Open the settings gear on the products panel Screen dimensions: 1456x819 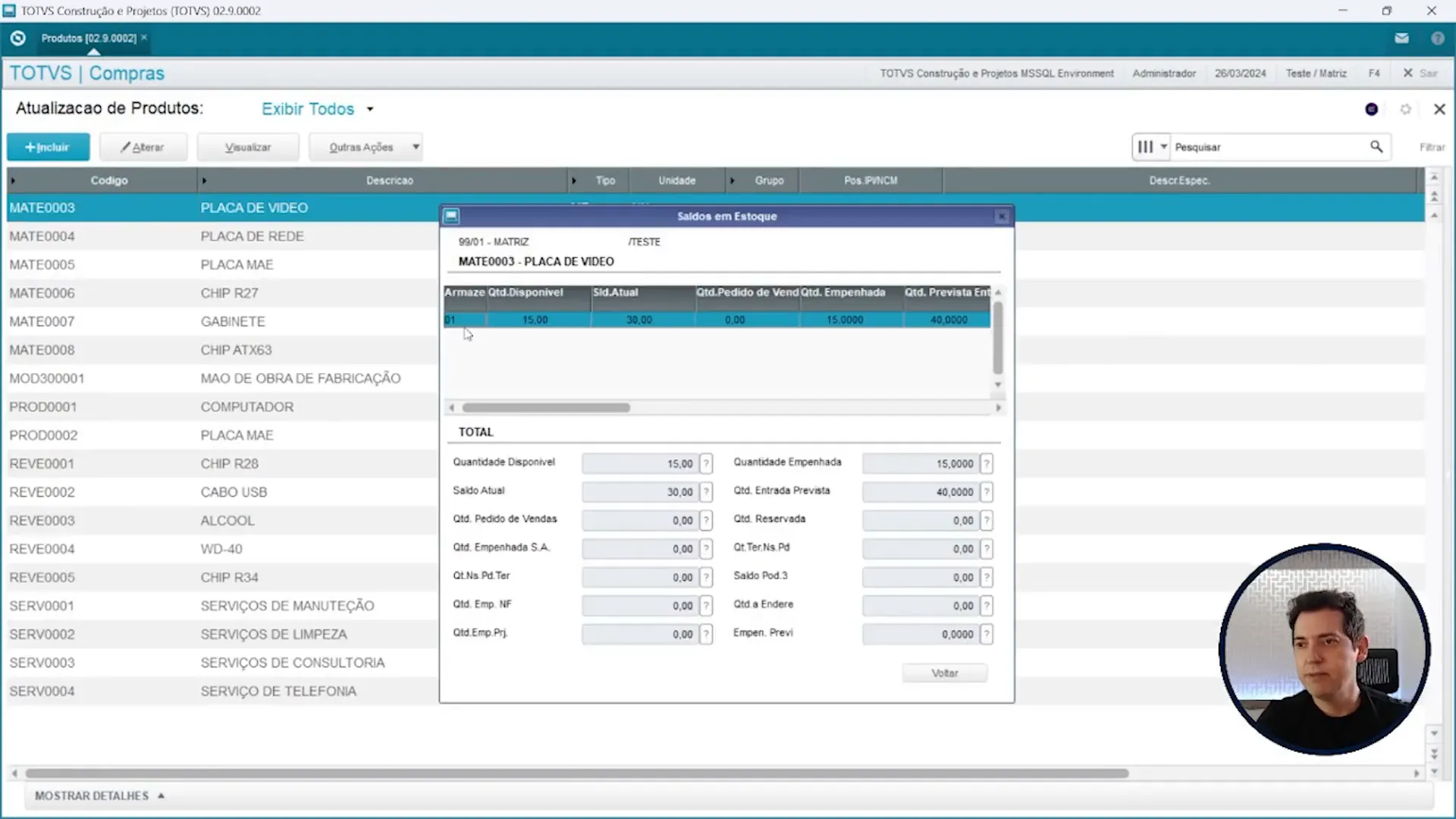click(1405, 109)
